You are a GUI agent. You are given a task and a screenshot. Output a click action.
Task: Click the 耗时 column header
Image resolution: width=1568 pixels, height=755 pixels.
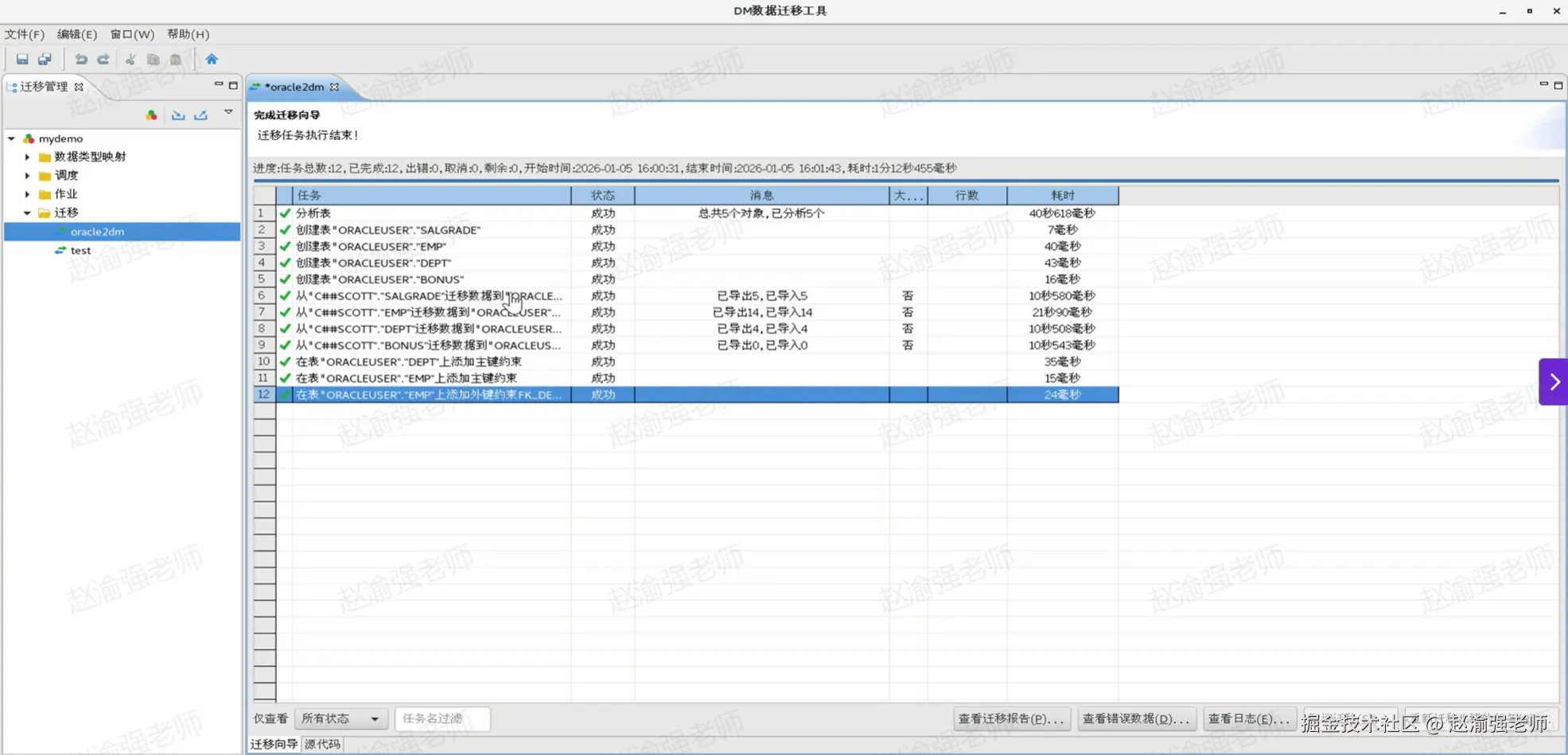click(x=1063, y=195)
